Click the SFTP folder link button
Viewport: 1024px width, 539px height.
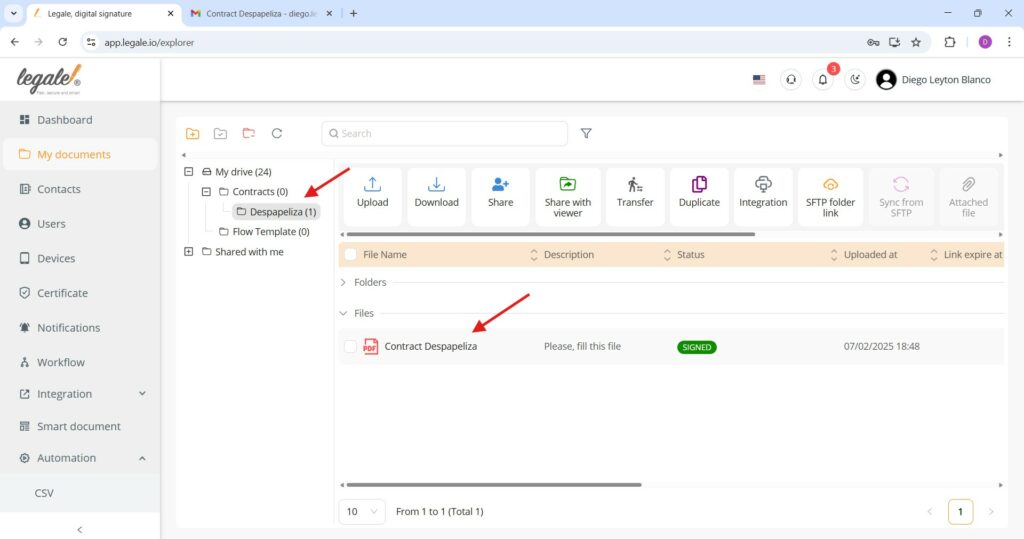pos(830,197)
